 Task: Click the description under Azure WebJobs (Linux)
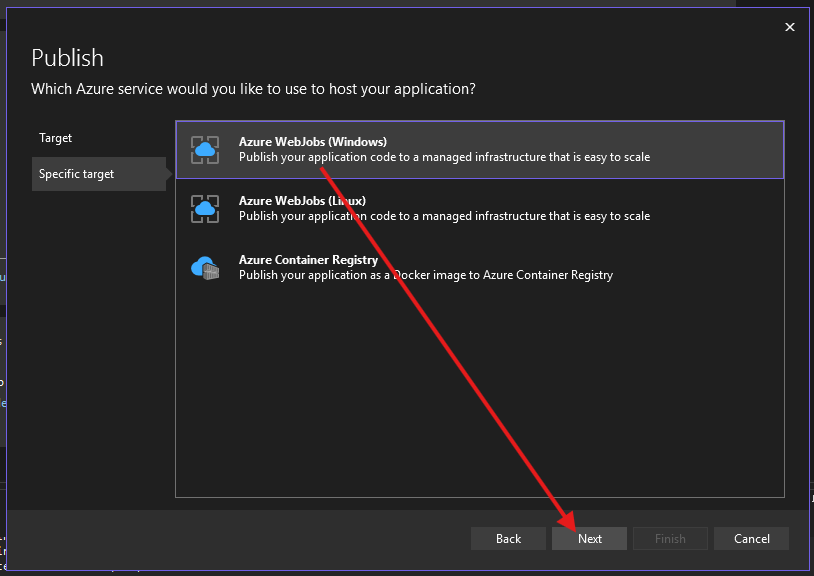pyautogui.click(x=444, y=216)
